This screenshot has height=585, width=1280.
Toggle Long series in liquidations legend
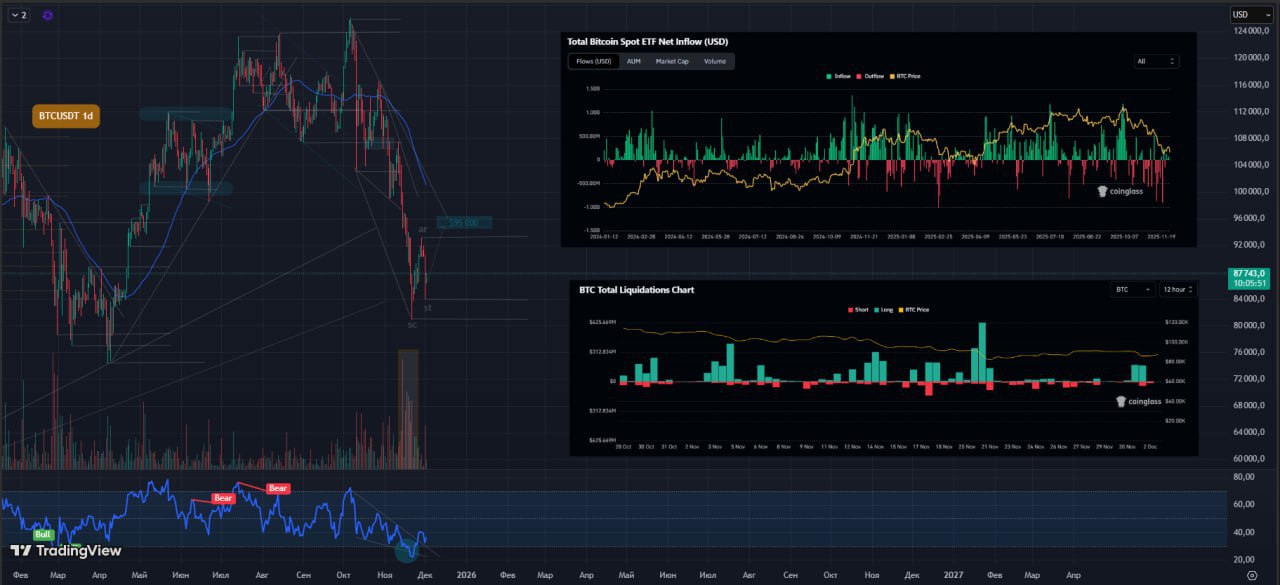885,310
